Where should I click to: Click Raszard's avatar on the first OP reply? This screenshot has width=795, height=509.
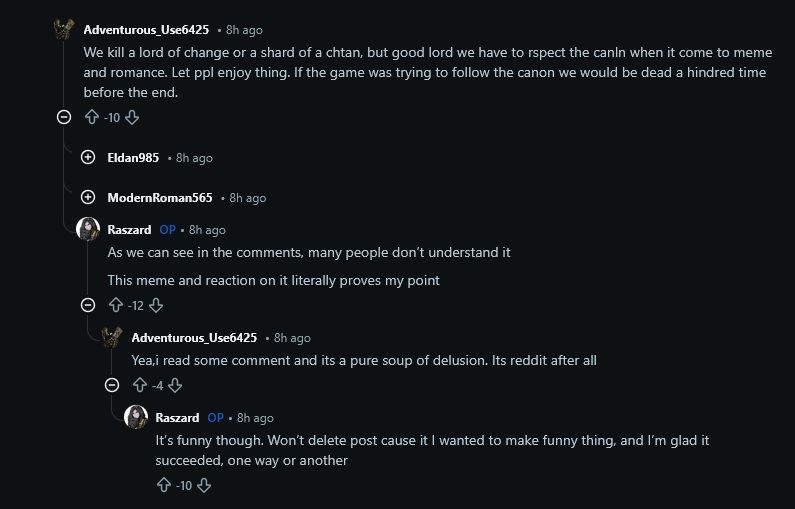tap(88, 229)
